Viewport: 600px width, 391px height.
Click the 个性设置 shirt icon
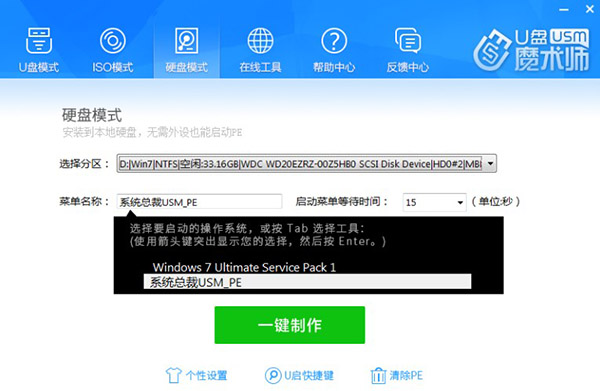tap(173, 375)
